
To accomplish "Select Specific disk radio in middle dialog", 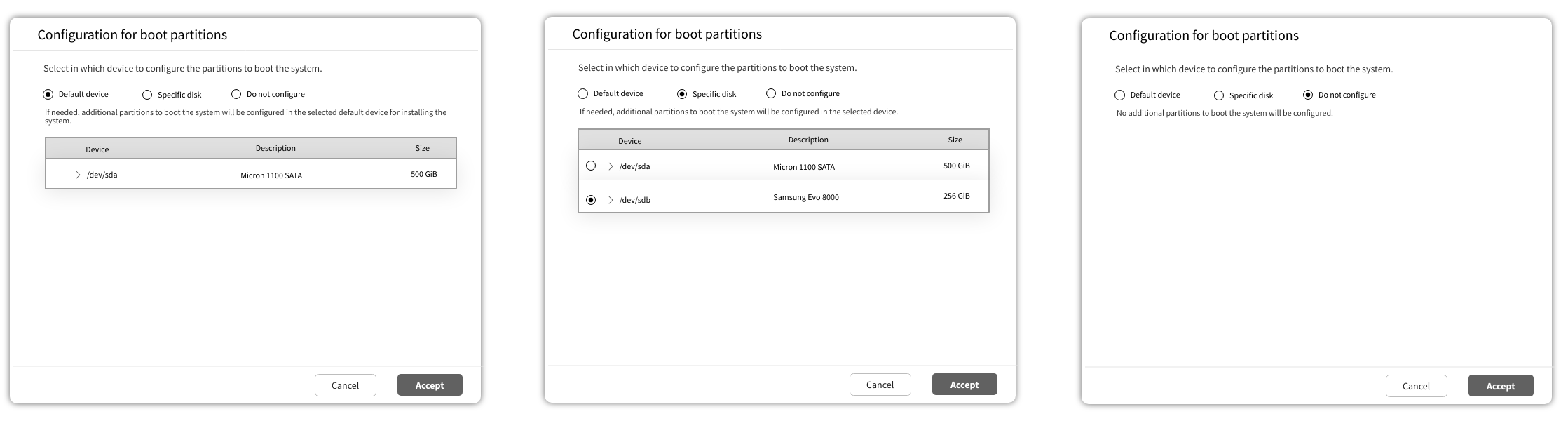I will click(682, 94).
